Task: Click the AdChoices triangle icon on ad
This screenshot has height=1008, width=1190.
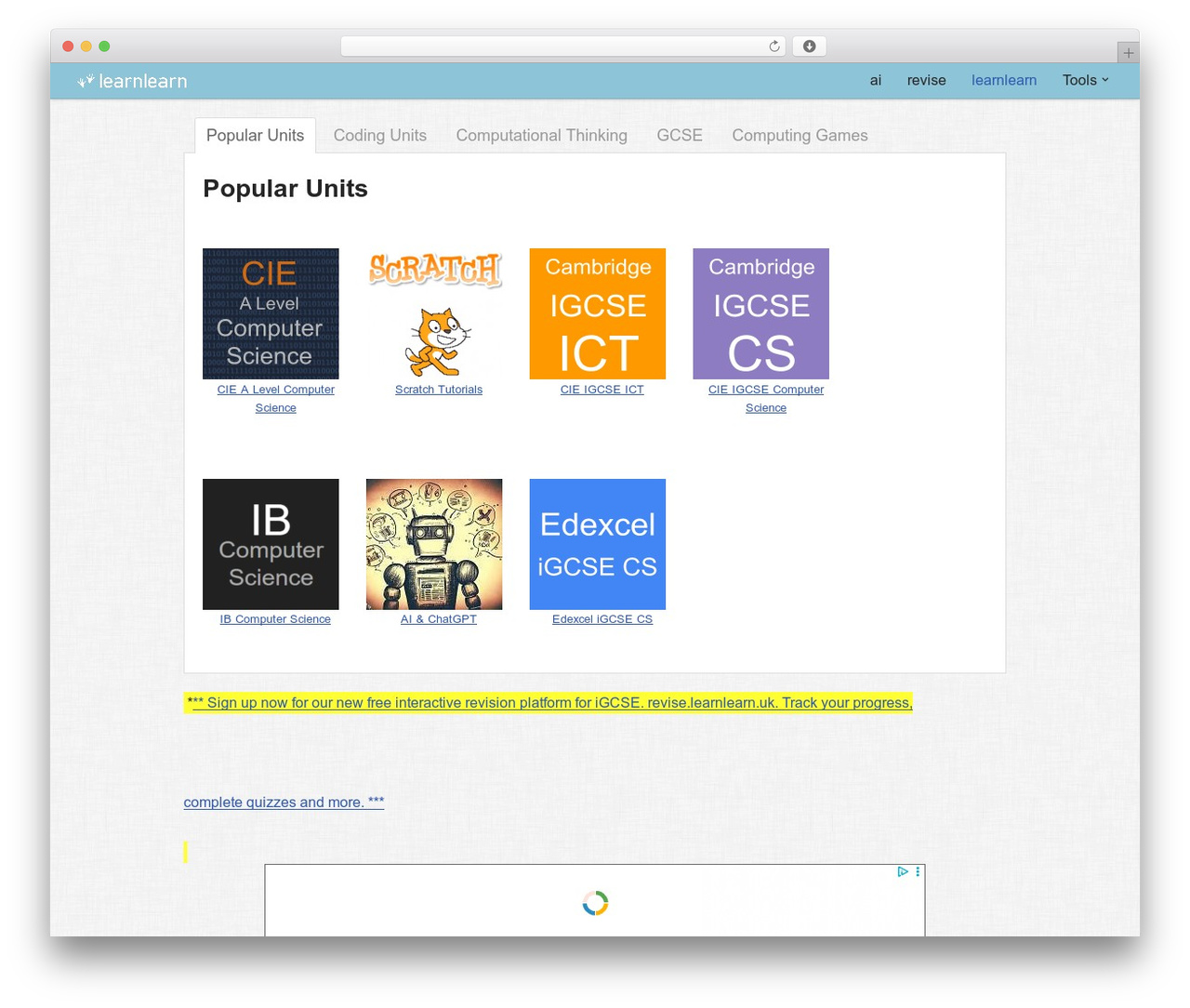Action: coord(902,871)
